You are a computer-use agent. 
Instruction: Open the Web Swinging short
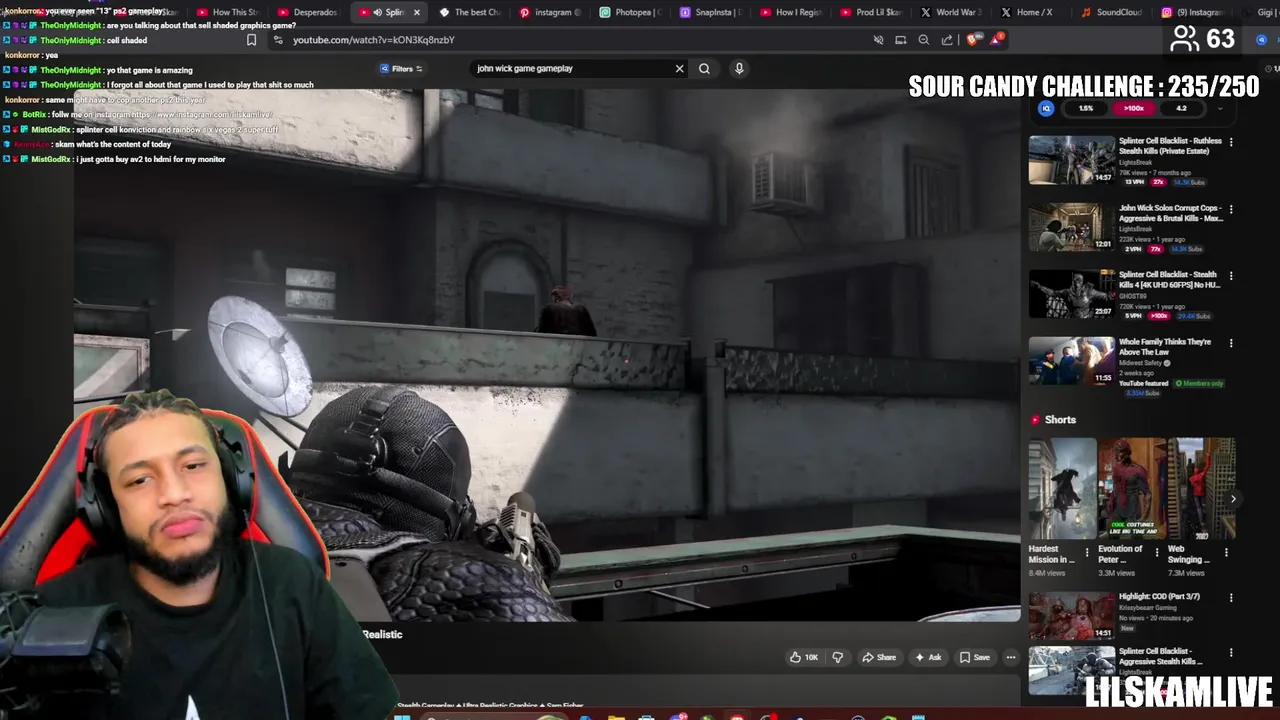pyautogui.click(x=1201, y=488)
